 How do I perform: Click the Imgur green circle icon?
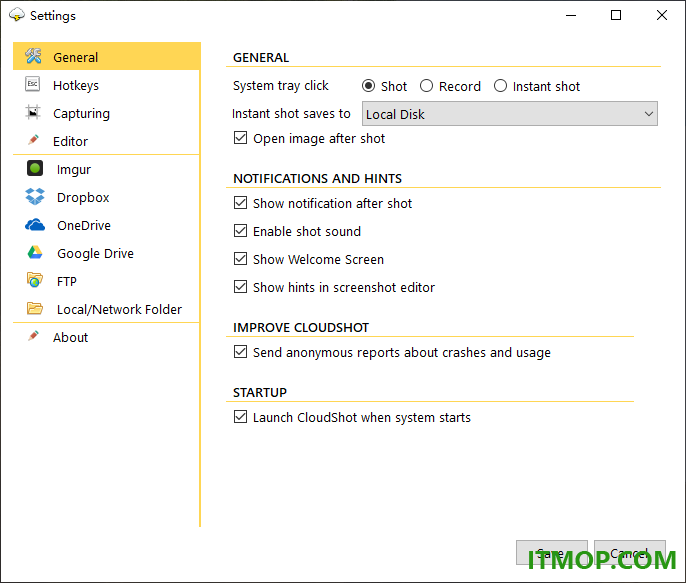click(x=35, y=168)
